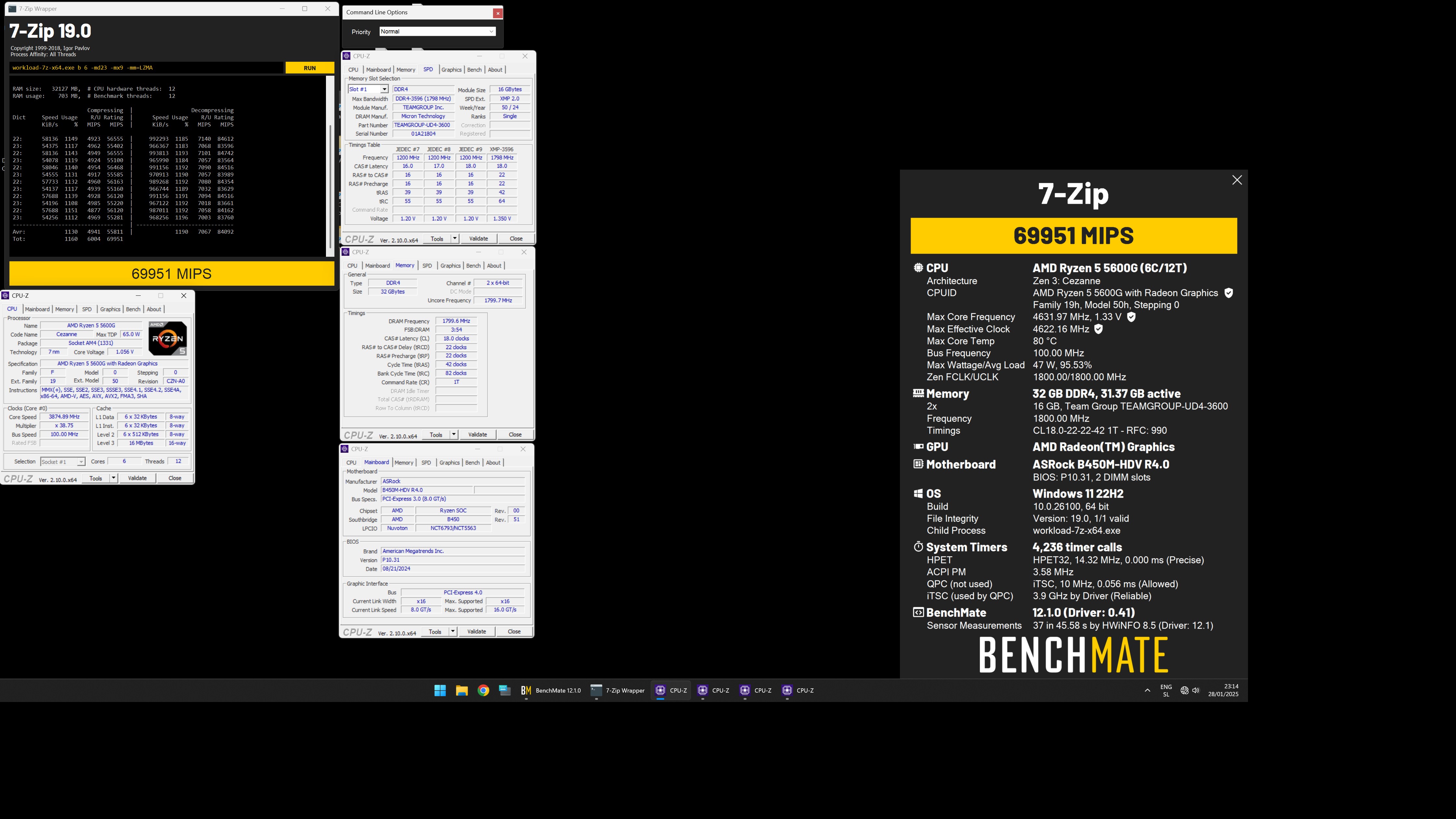
Task: Edit the workload command line field
Action: click(x=146, y=68)
